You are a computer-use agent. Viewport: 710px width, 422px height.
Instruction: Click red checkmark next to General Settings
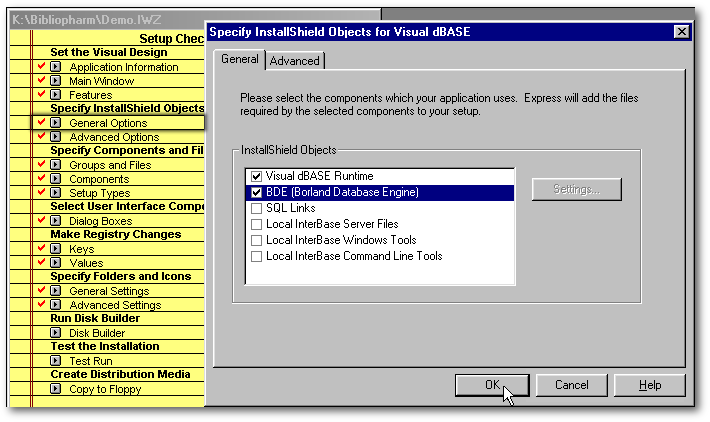point(41,290)
